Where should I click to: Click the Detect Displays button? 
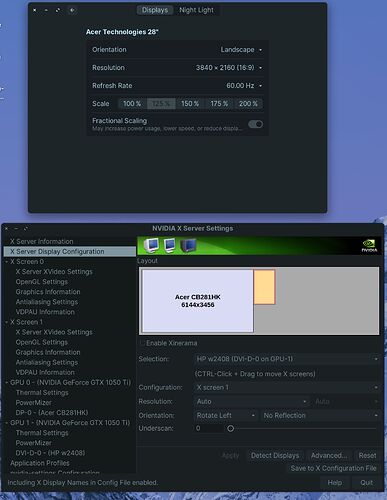tap(275, 455)
